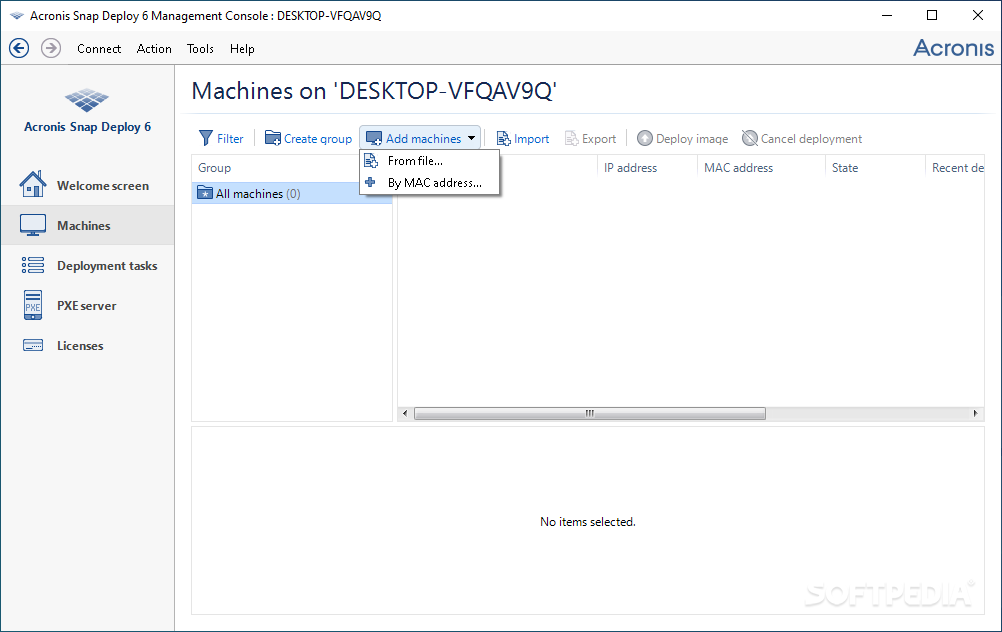The width and height of the screenshot is (1002, 632).
Task: Click the Deploy image toolbar label
Action: [x=692, y=139]
